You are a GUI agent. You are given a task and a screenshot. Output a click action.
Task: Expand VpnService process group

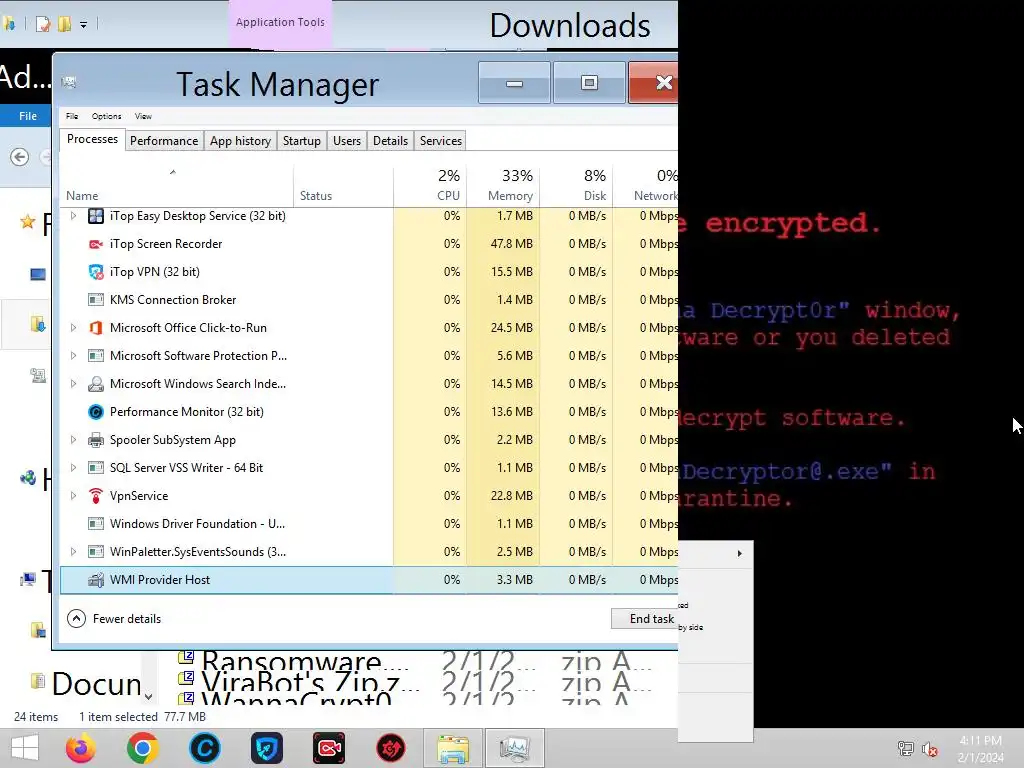[x=73, y=496]
